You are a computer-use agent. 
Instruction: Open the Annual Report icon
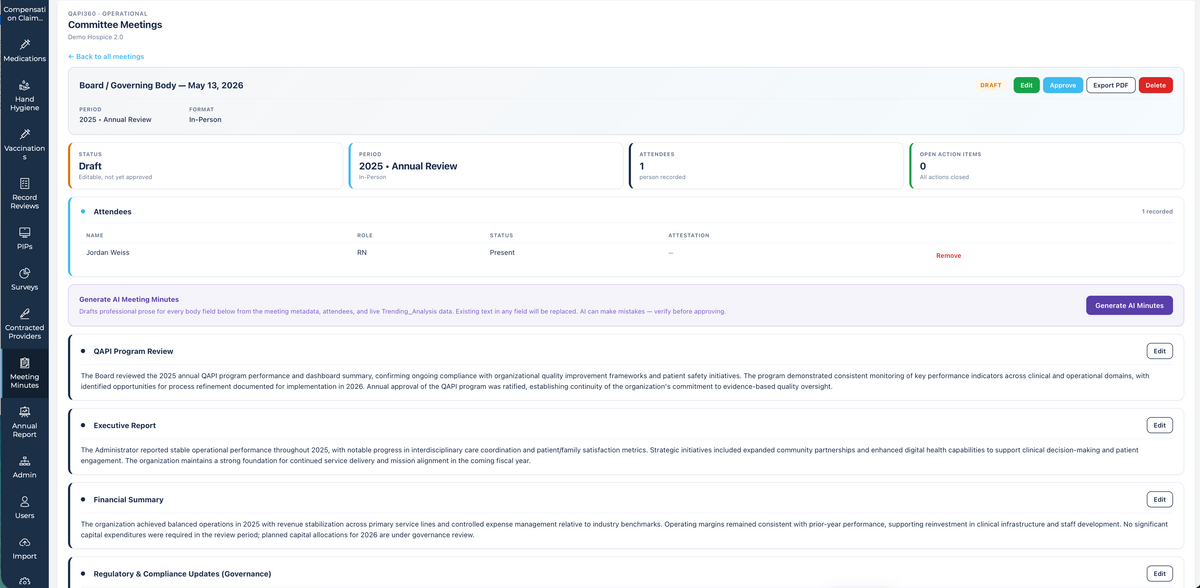(x=25, y=411)
